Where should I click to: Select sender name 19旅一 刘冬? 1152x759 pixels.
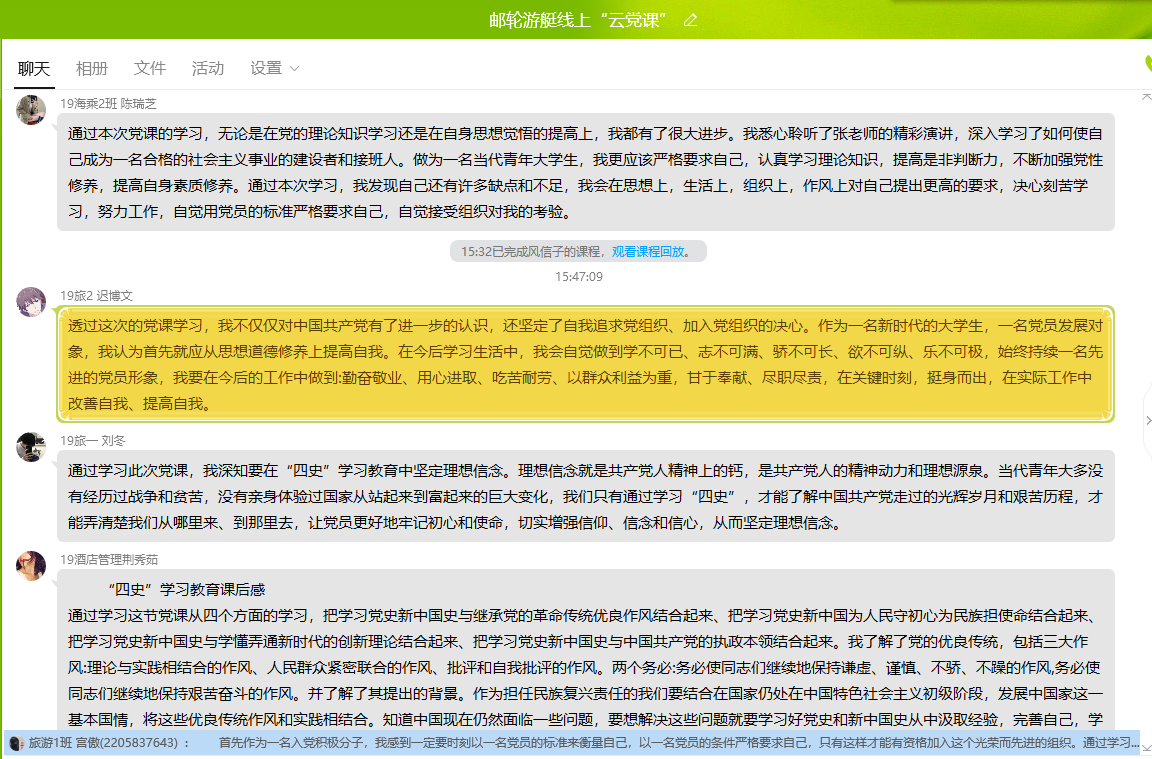[93, 440]
